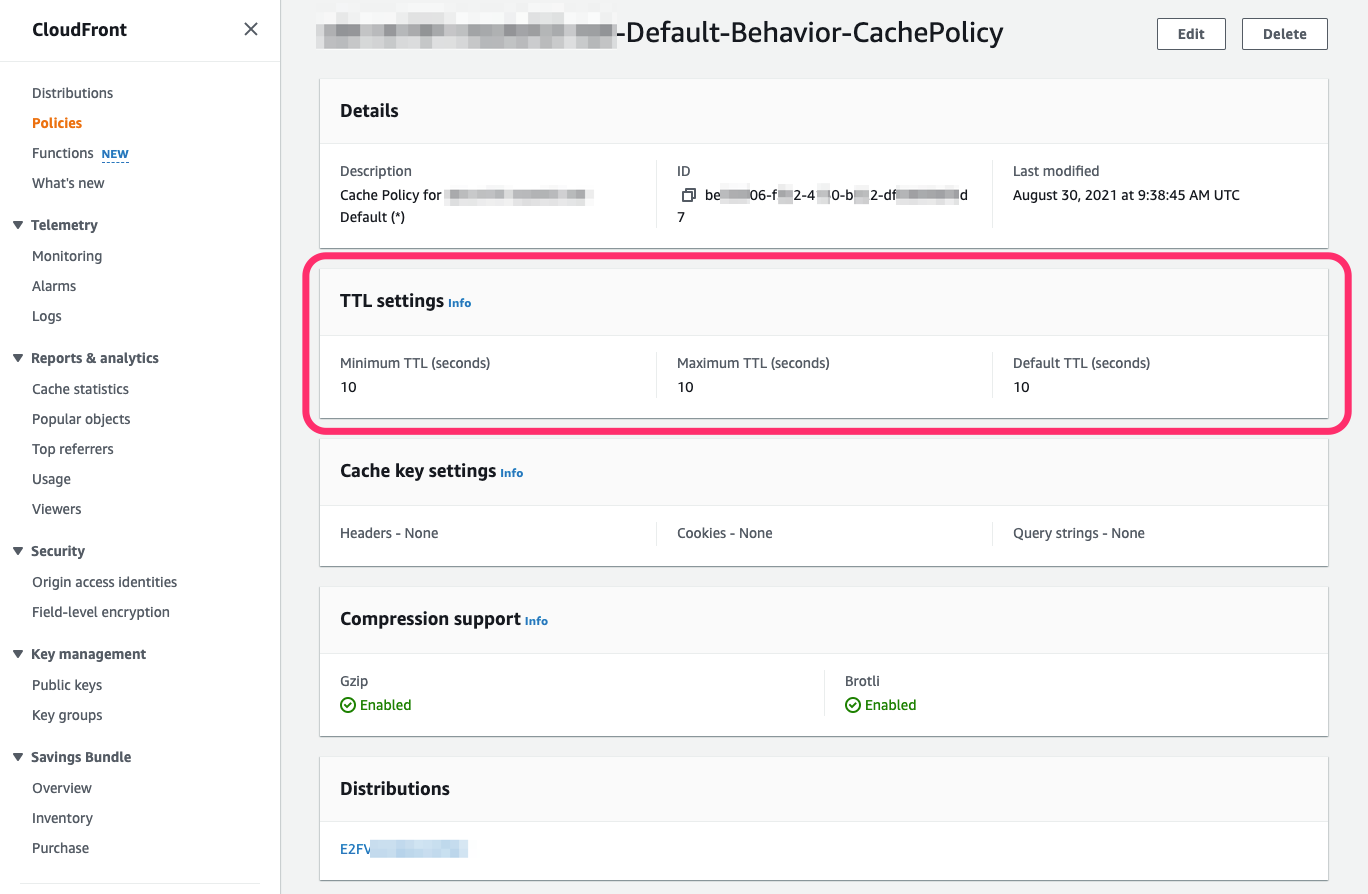
Task: Navigate to Public keys
Action: tap(66, 685)
